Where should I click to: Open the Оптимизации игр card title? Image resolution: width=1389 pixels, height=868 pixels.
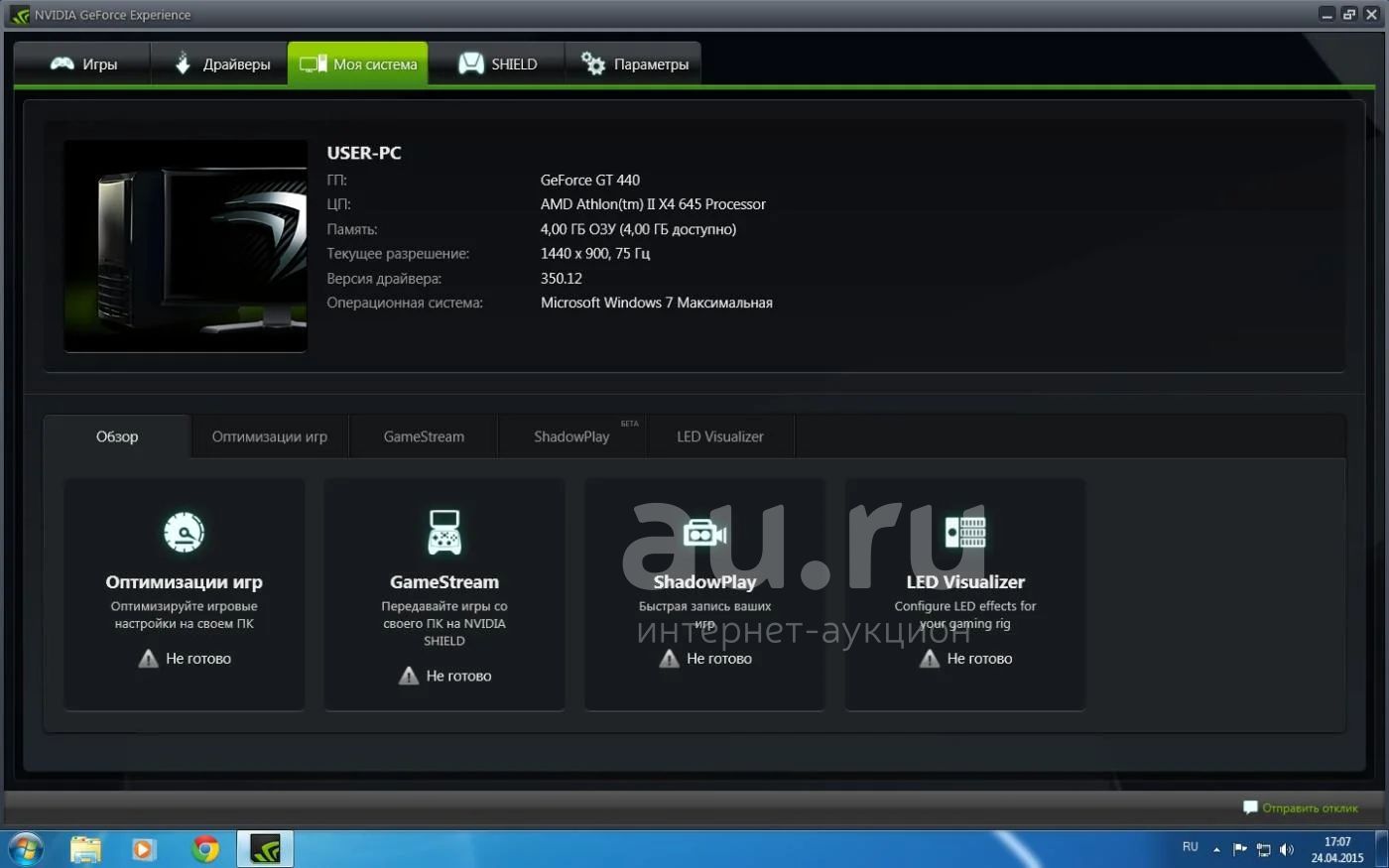coord(185,582)
